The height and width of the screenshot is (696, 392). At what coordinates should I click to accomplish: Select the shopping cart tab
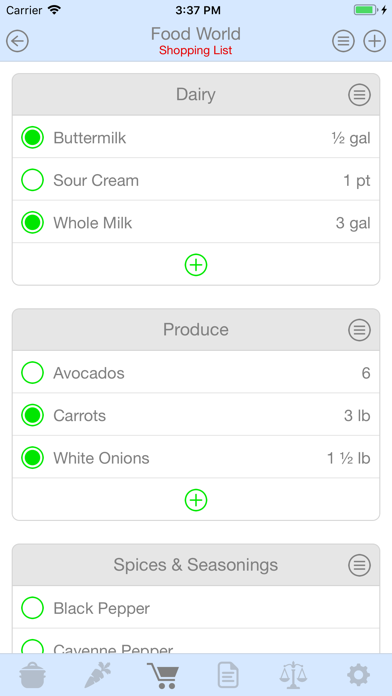(163, 675)
